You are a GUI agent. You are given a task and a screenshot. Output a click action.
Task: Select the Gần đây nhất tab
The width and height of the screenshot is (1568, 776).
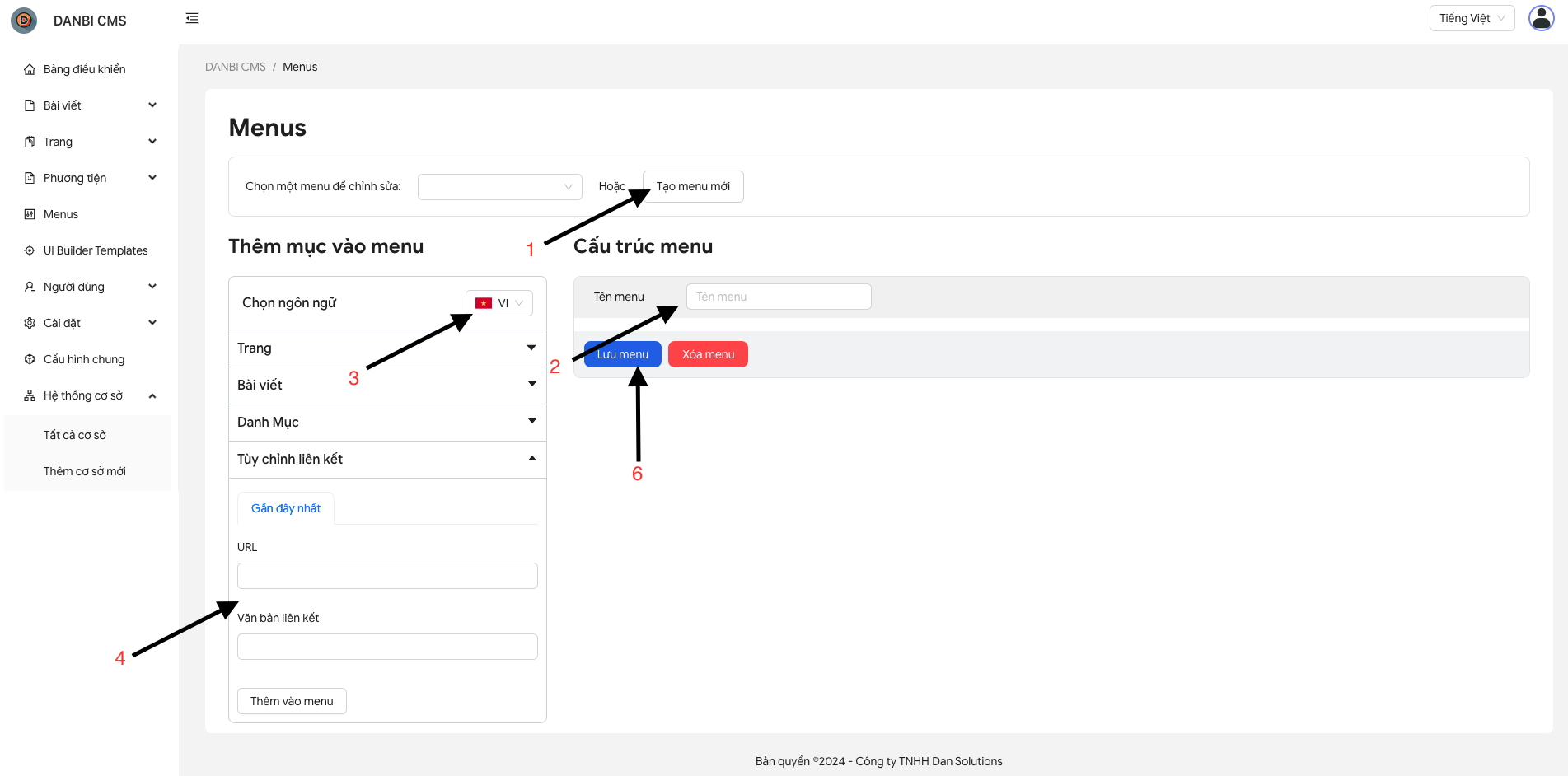[x=286, y=508]
